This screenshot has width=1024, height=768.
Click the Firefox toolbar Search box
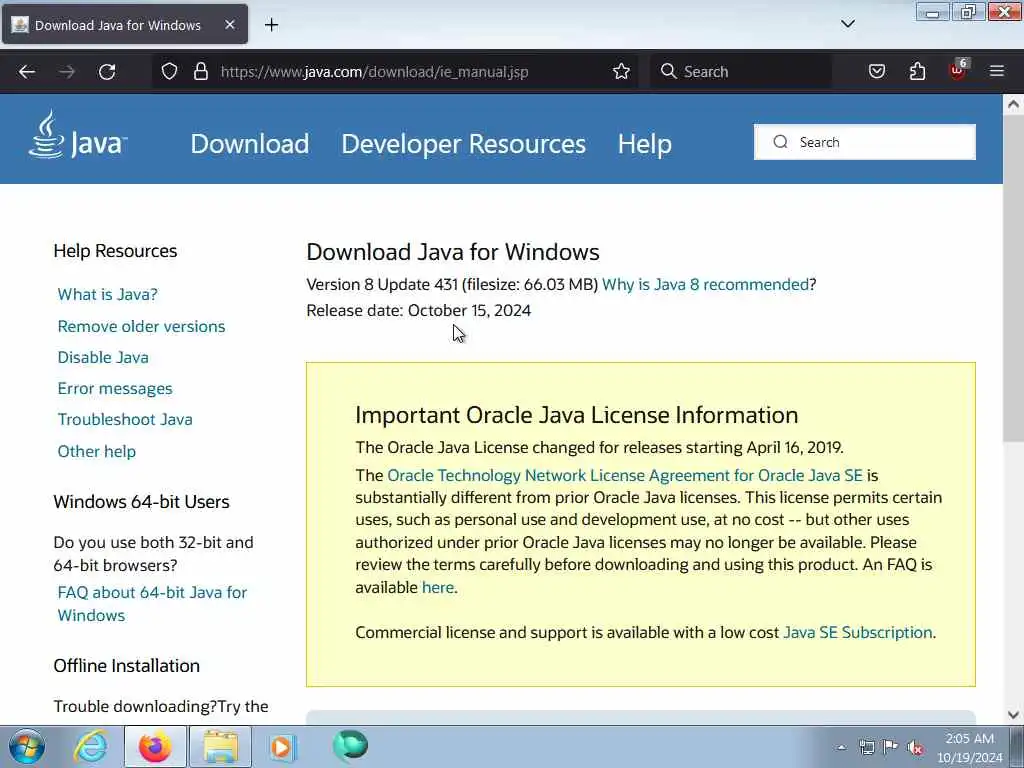point(741,72)
